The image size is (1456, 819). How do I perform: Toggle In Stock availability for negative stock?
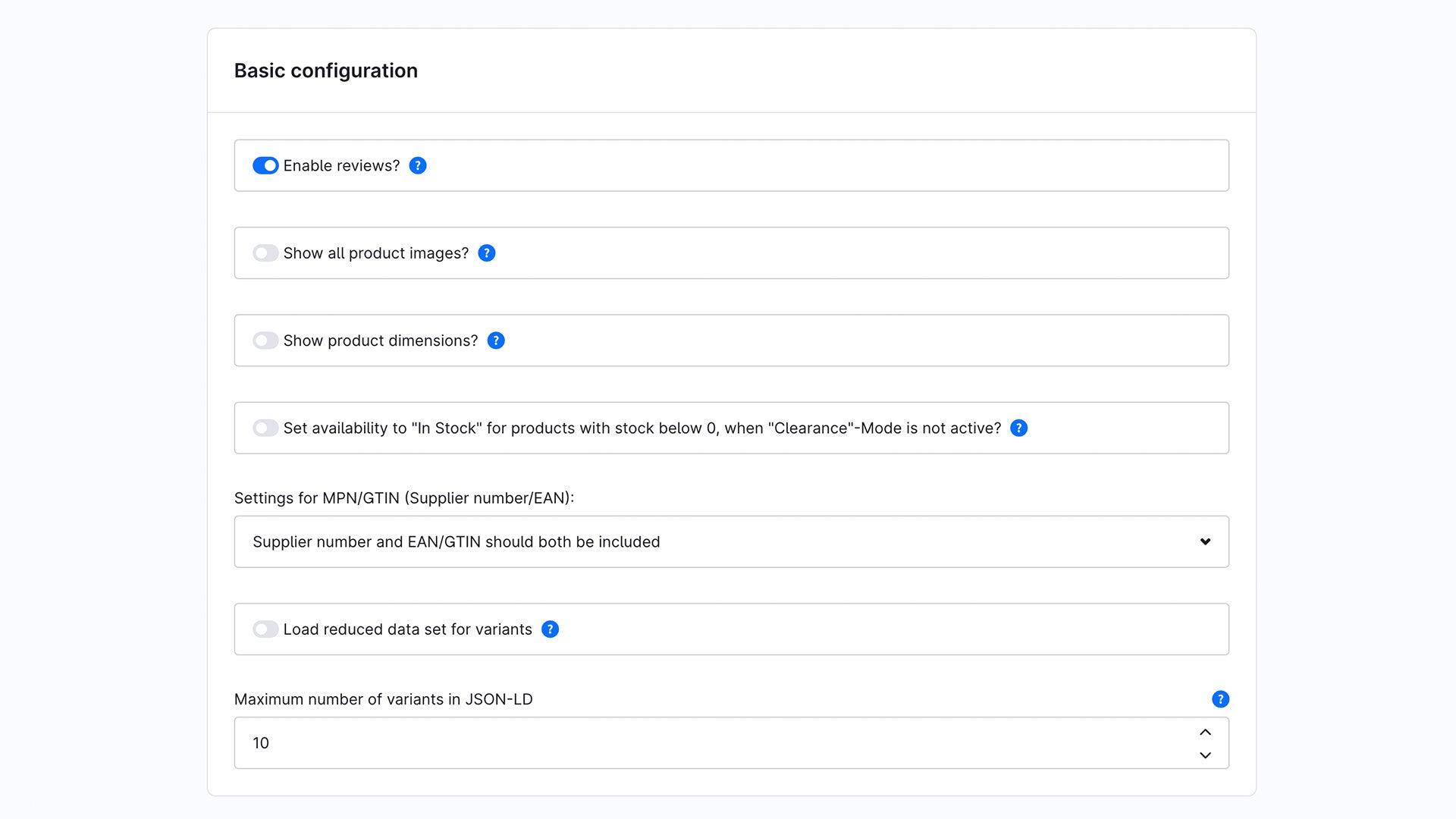tap(265, 428)
